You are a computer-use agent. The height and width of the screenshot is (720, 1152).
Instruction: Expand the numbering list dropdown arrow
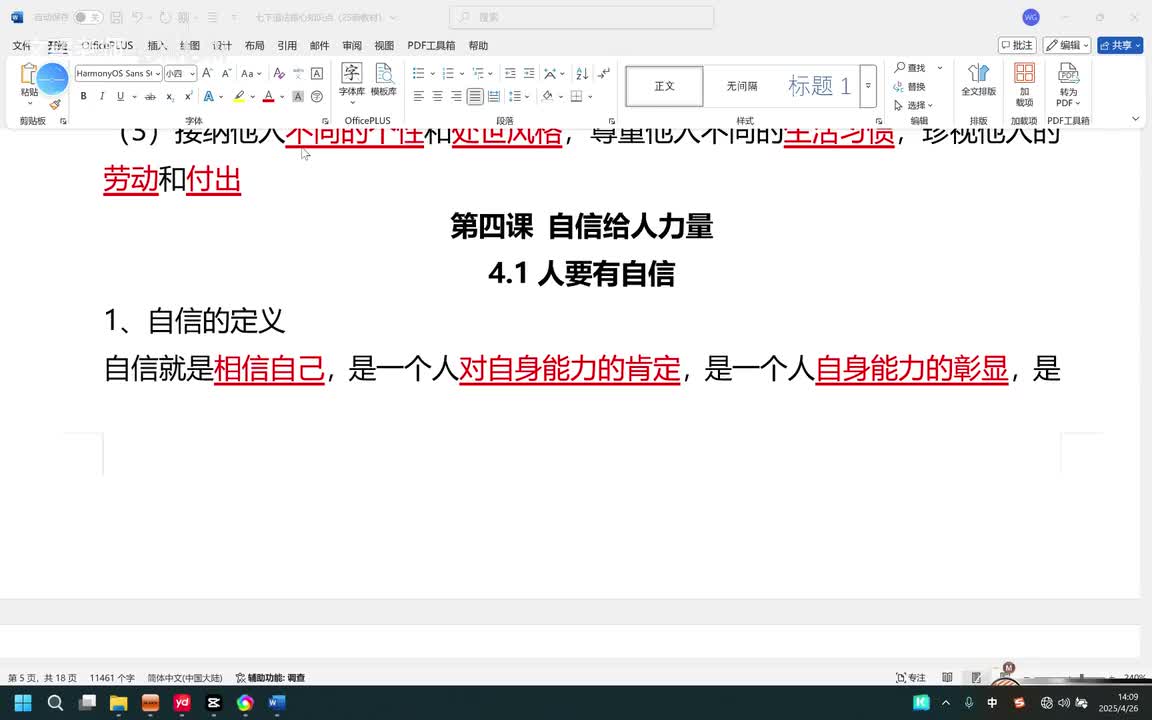point(462,73)
